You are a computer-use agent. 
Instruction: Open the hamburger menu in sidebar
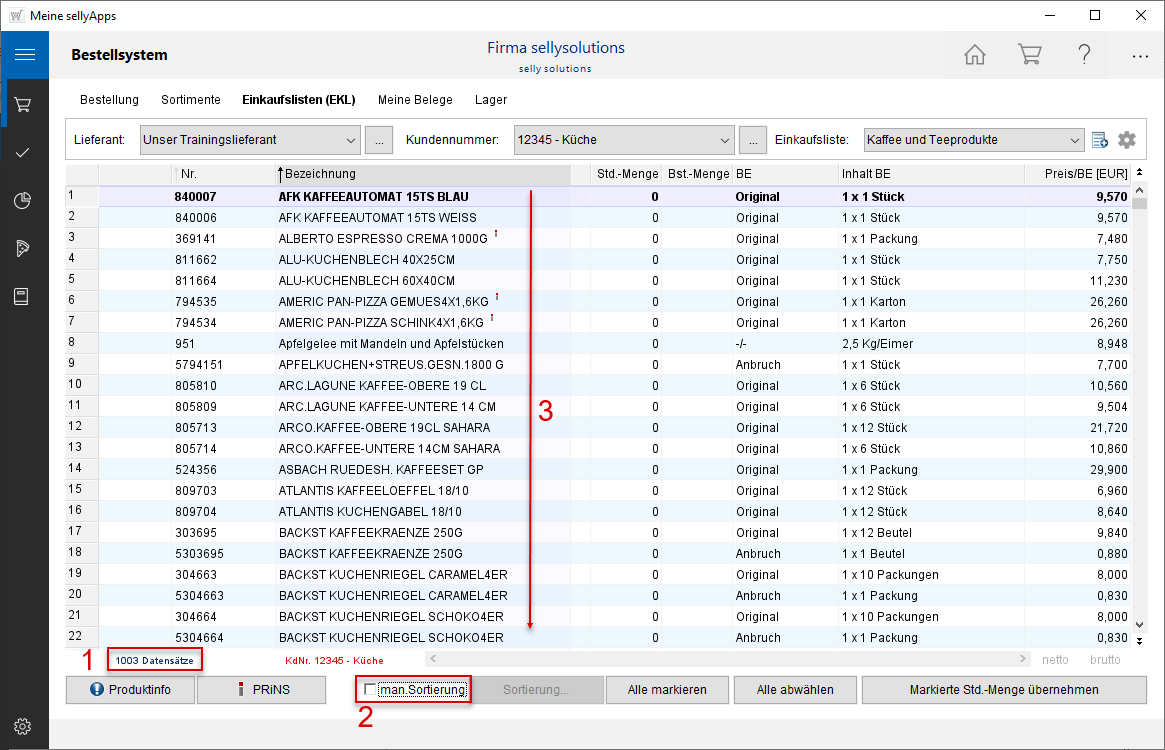click(x=24, y=55)
